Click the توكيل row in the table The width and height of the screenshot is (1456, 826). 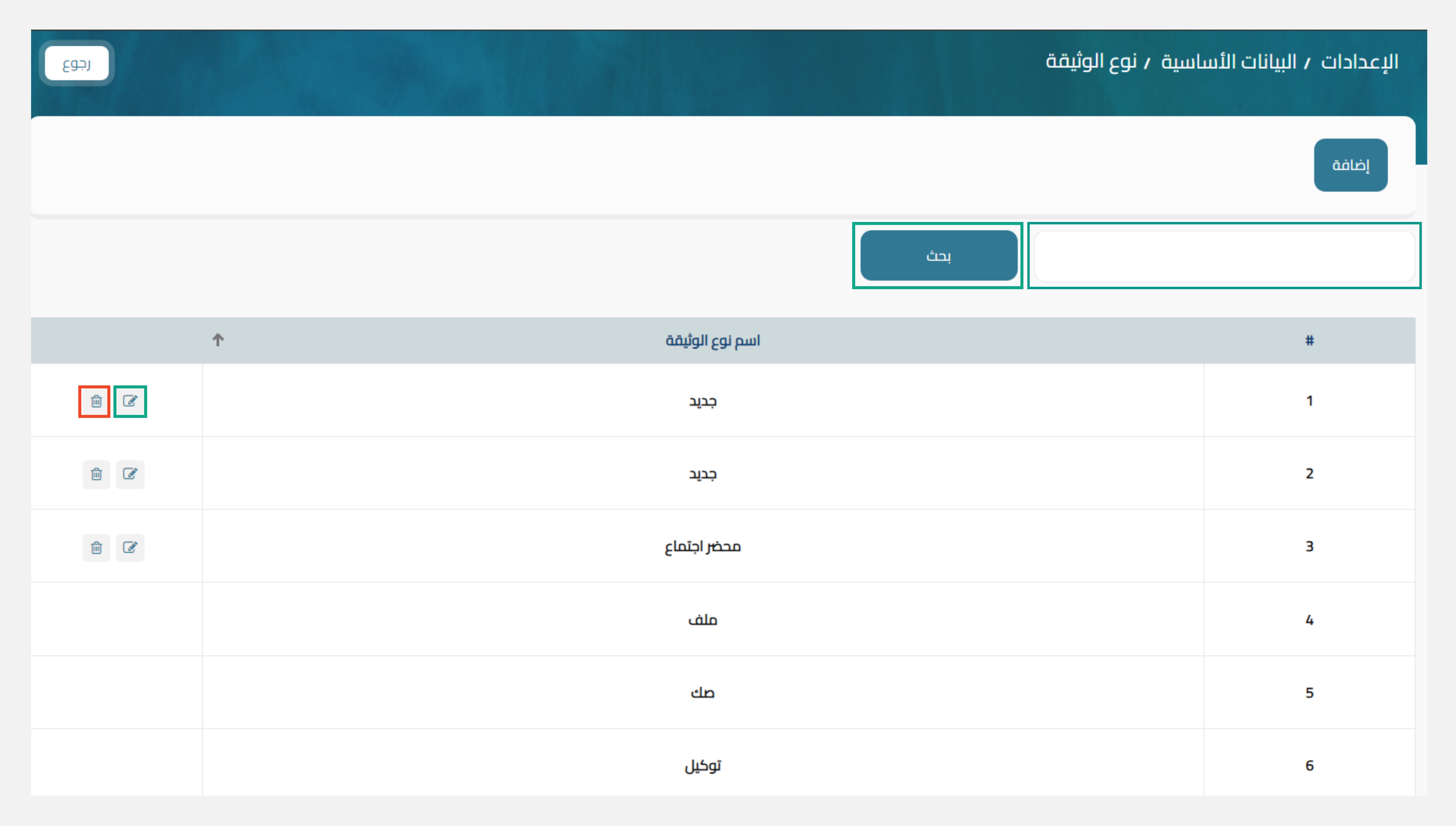tap(703, 765)
